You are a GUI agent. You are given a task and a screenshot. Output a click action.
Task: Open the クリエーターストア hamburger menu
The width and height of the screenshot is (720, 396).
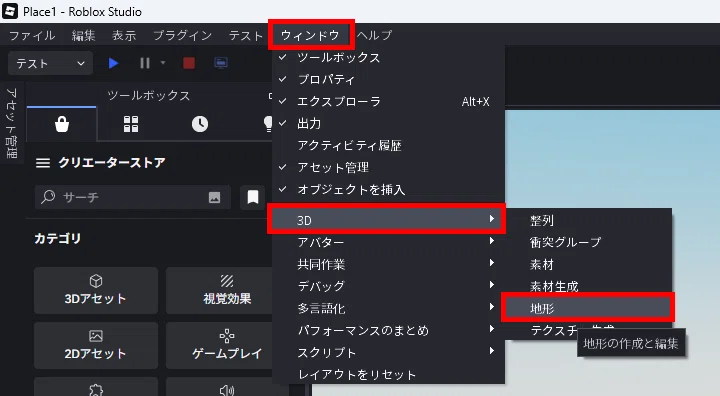pos(43,163)
